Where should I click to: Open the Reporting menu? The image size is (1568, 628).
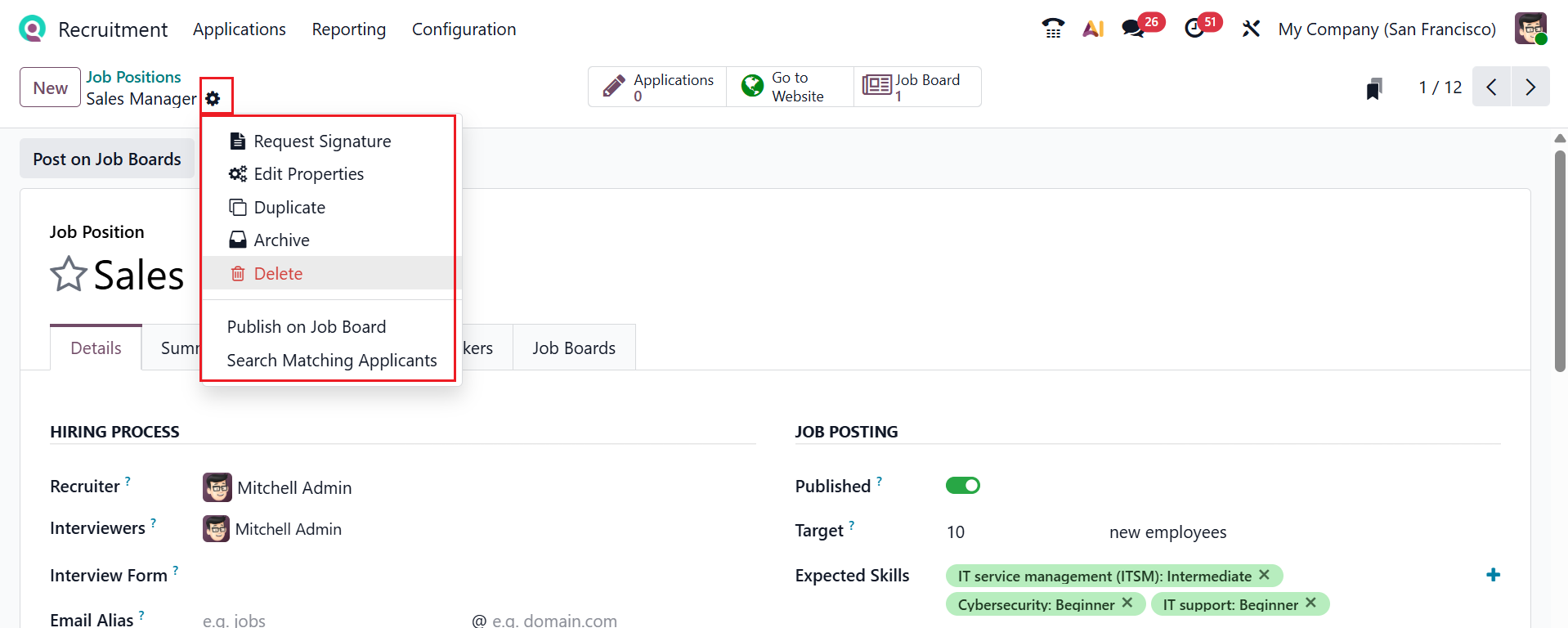(x=348, y=29)
